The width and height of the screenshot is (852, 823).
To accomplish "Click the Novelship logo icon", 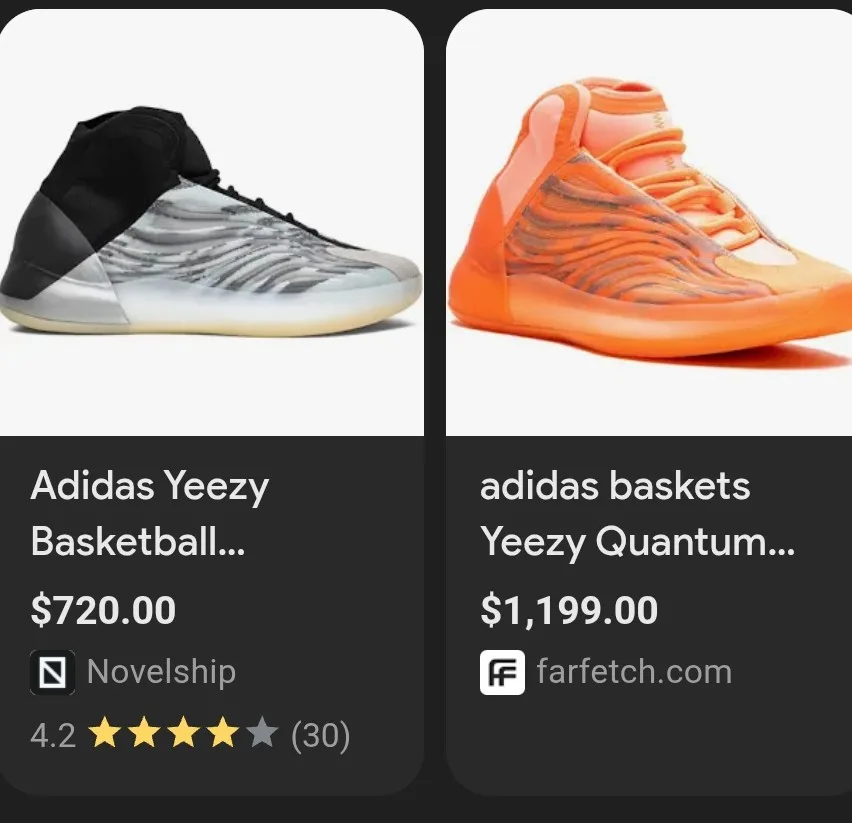I will point(52,672).
